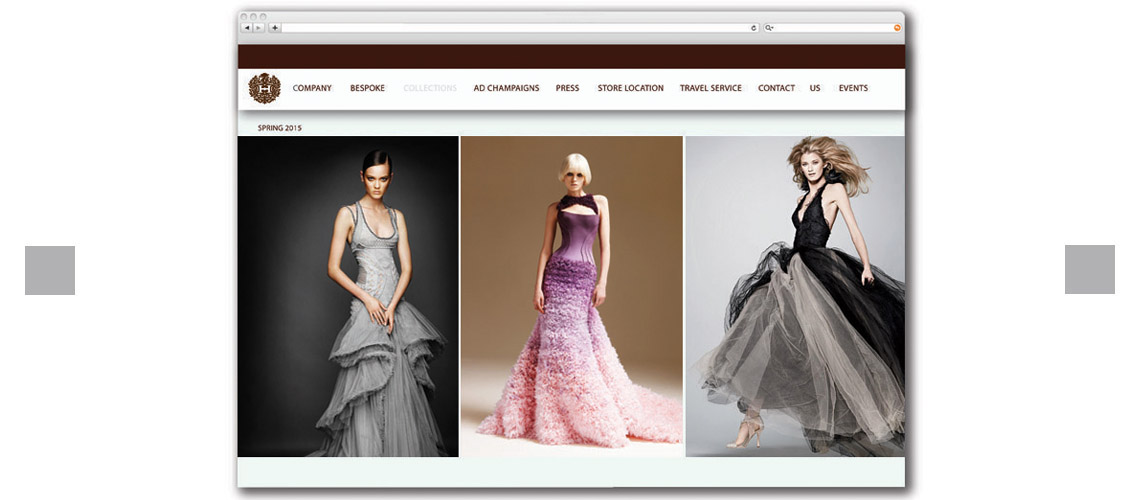Go to AD CHAMPAIGNS page
This screenshot has width=1140, height=500.
pos(506,88)
